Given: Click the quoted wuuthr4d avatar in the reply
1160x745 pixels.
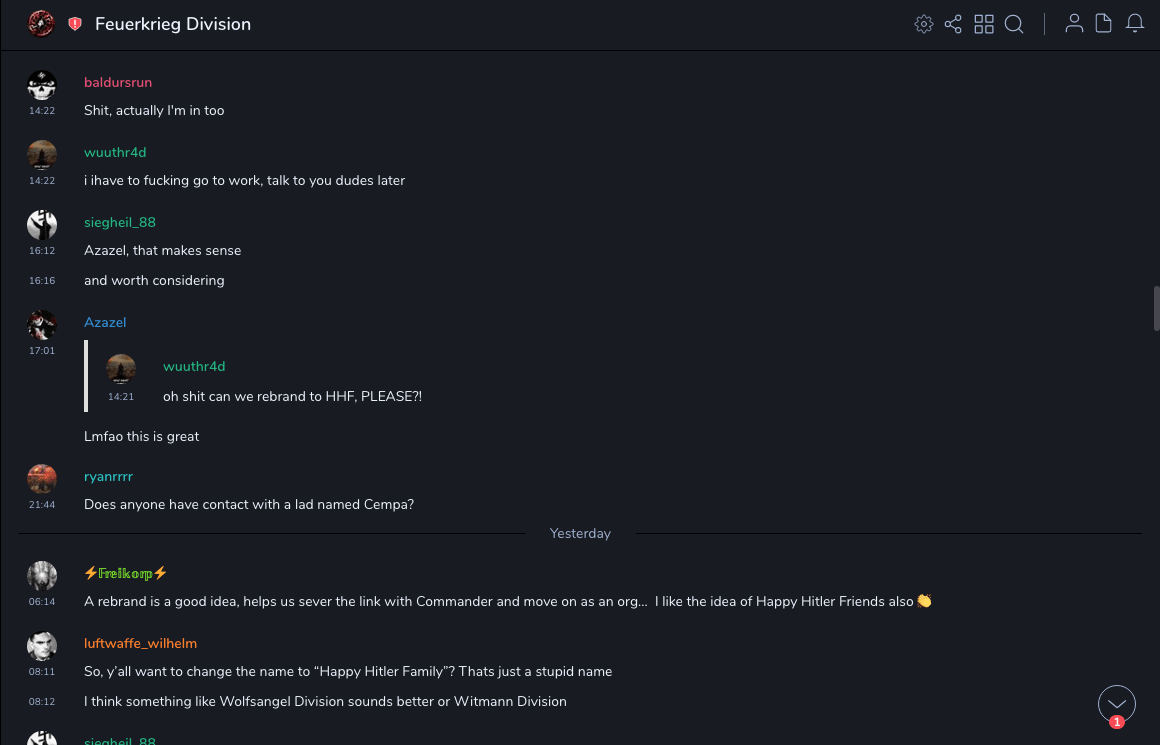Looking at the screenshot, I should coord(121,368).
